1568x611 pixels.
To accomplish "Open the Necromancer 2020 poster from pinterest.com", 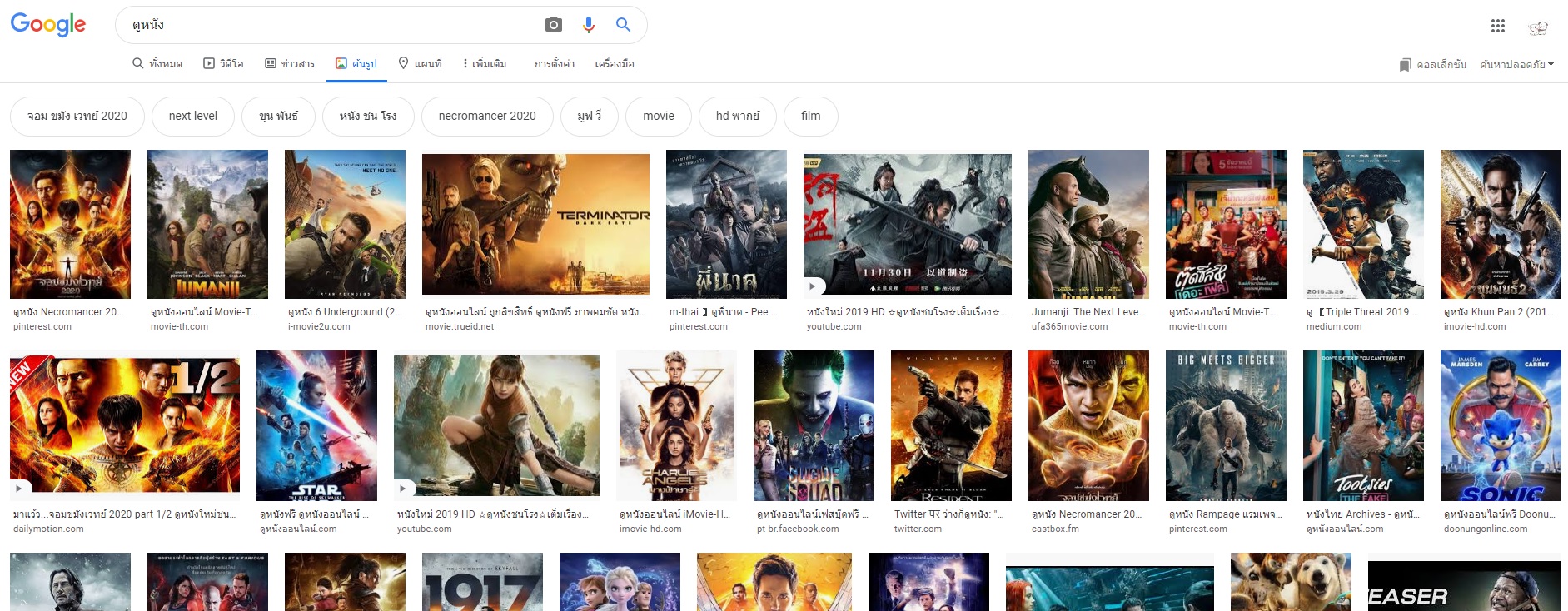I will coord(70,224).
